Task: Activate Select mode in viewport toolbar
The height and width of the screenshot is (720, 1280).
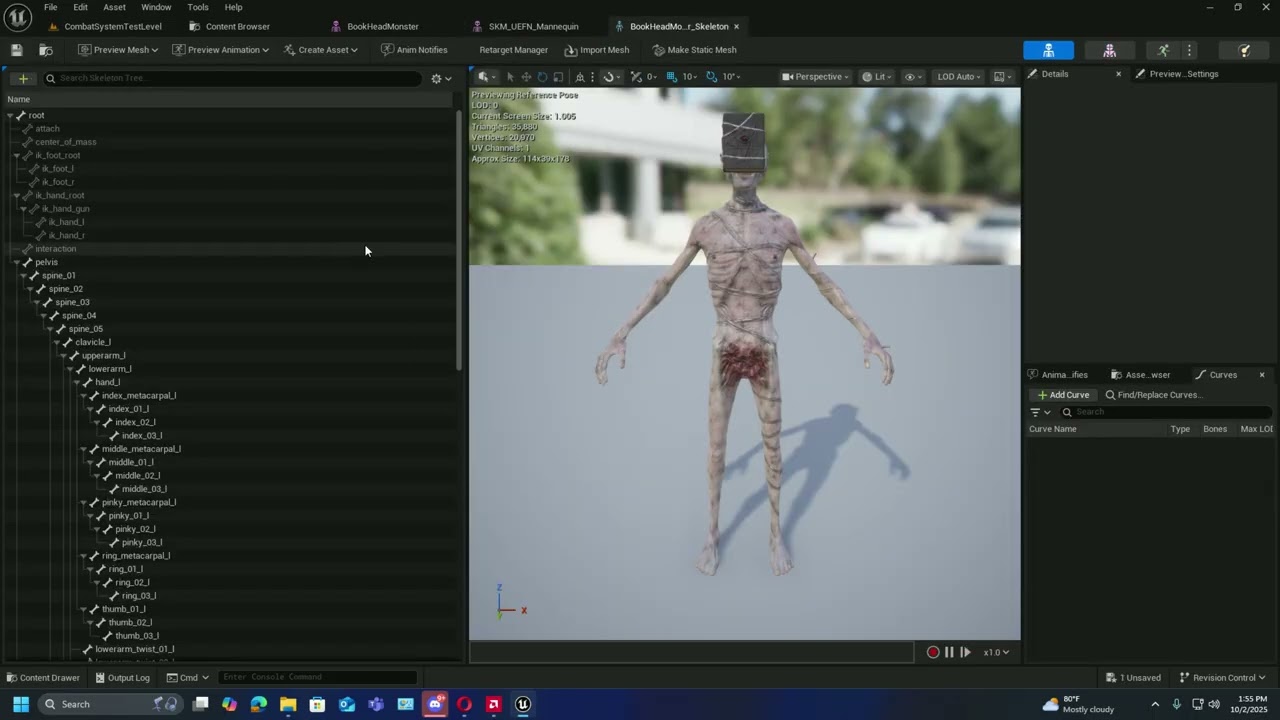Action: [x=510, y=76]
